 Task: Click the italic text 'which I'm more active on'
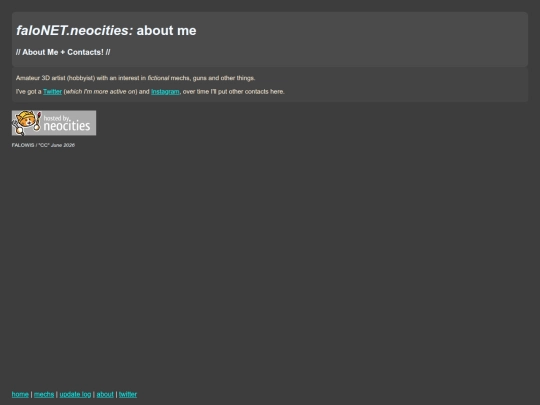pos(101,92)
